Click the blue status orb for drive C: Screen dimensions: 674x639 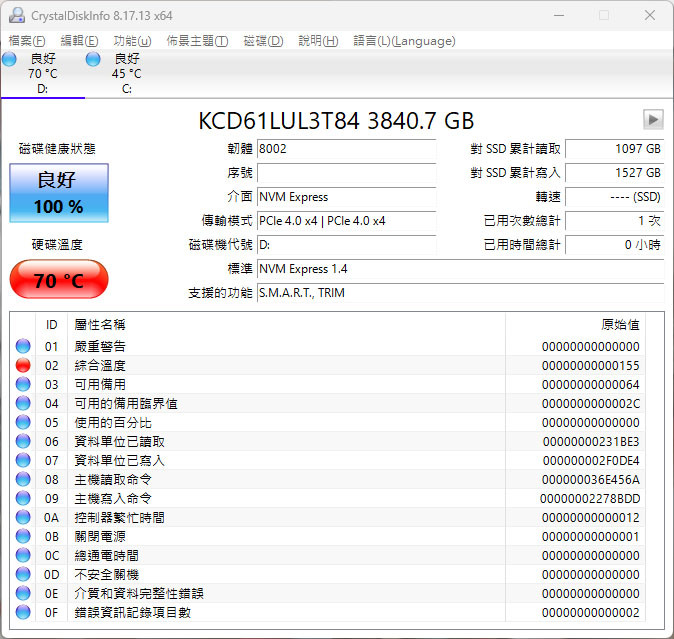click(x=93, y=59)
